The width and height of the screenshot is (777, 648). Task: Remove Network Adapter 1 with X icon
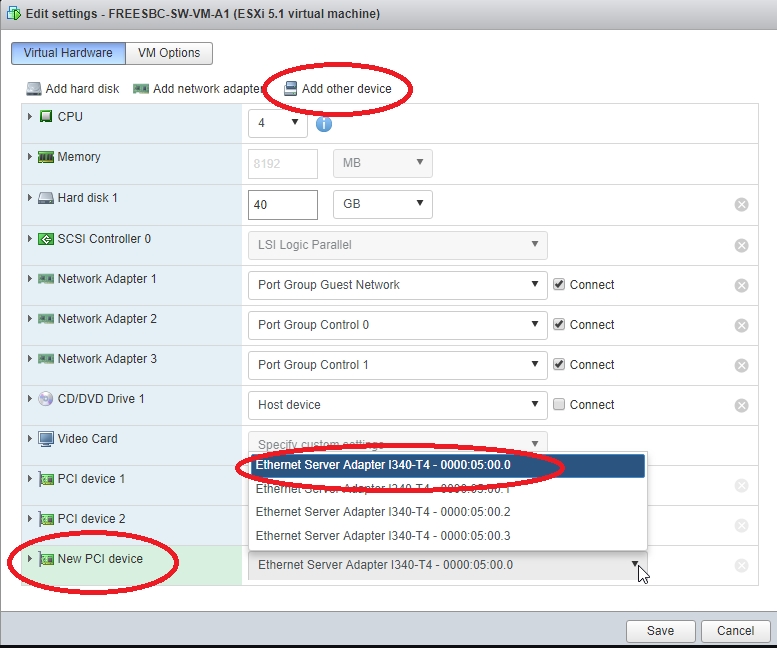click(x=741, y=285)
